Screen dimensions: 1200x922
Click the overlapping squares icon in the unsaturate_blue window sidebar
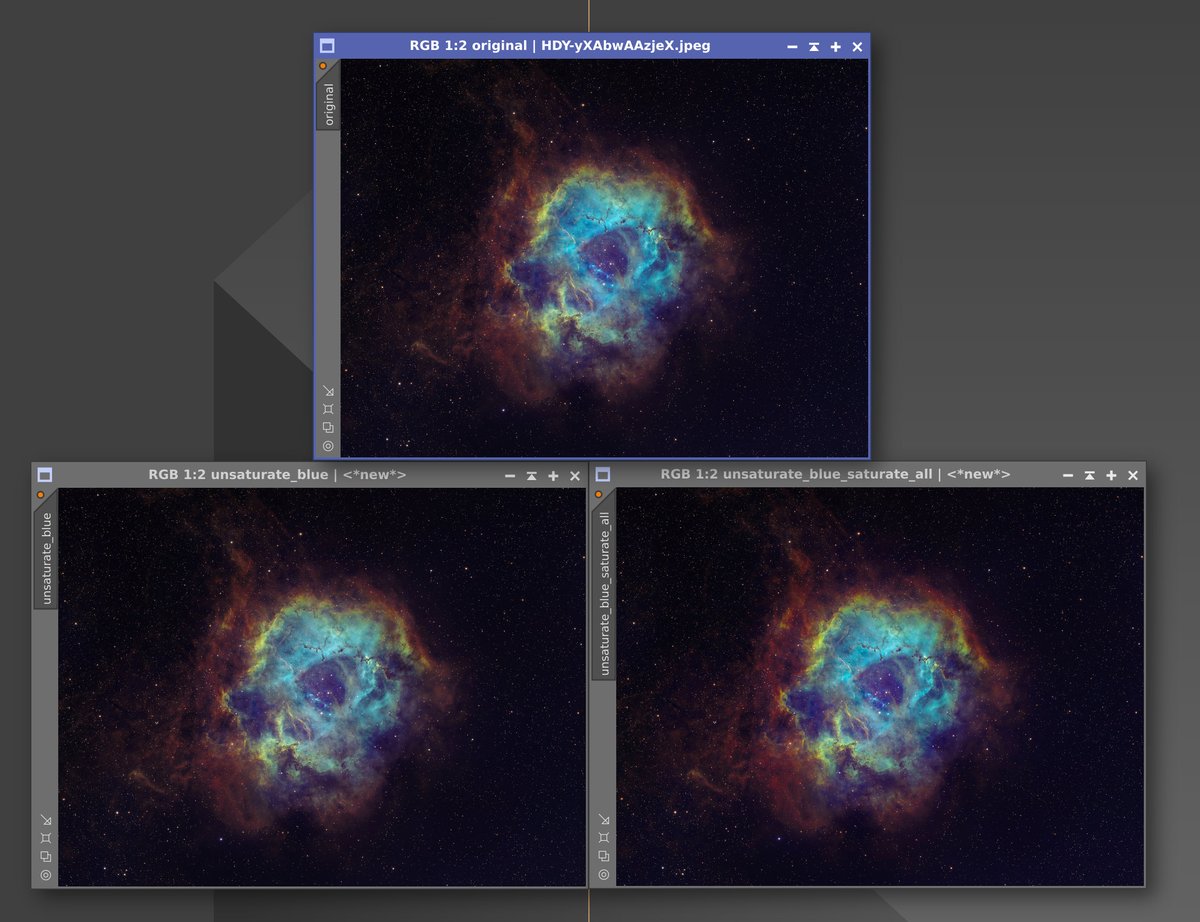(46, 856)
